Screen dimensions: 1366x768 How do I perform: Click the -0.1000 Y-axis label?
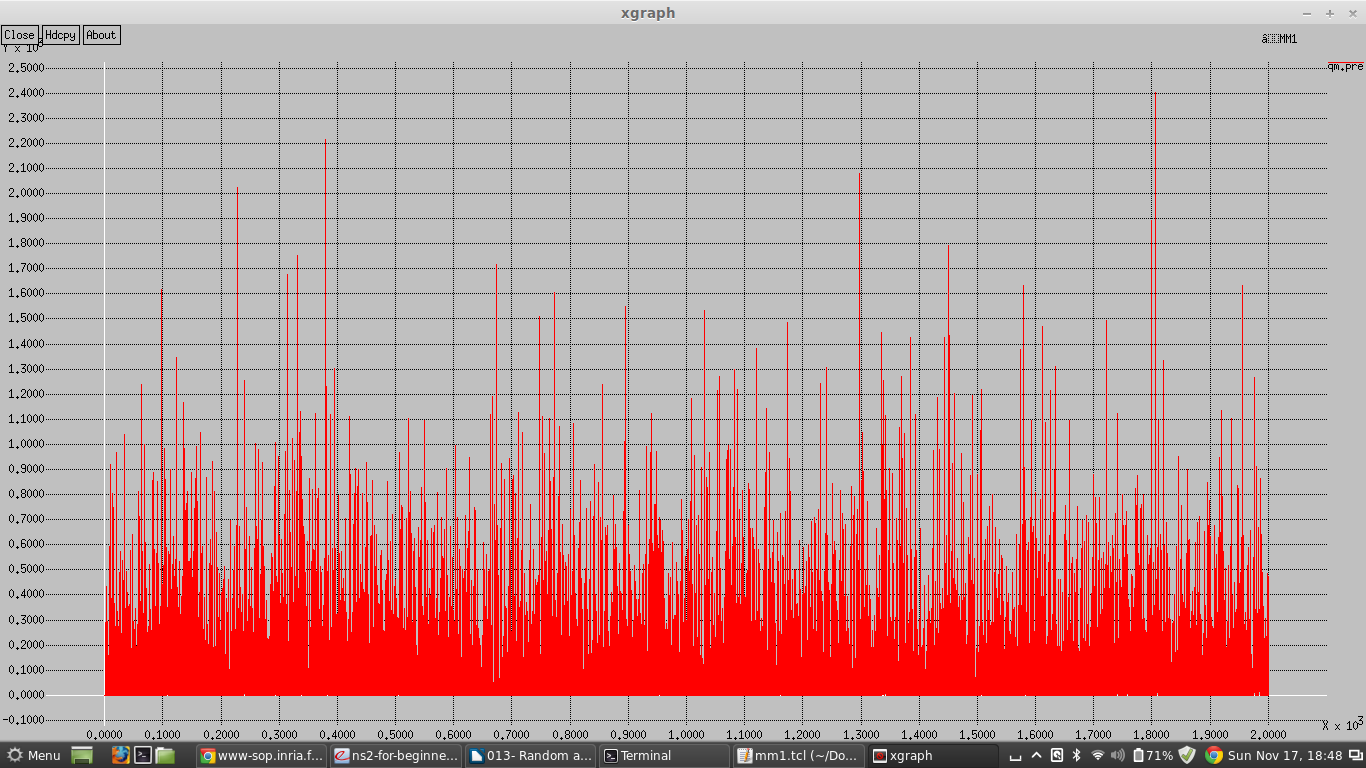pyautogui.click(x=23, y=720)
